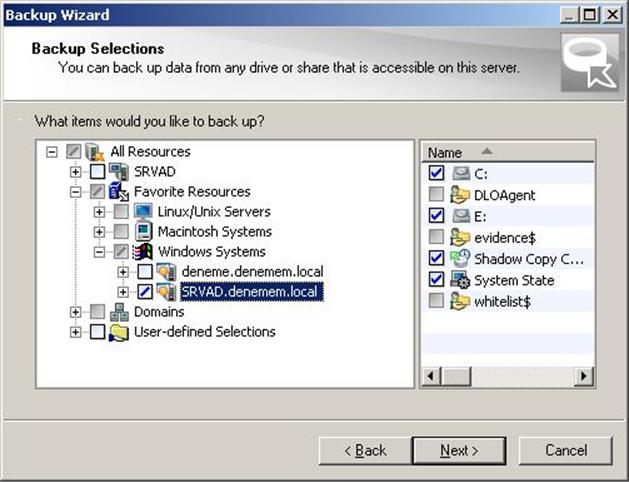
Task: Click the Shadow Copy Components icon
Action: click(460, 259)
